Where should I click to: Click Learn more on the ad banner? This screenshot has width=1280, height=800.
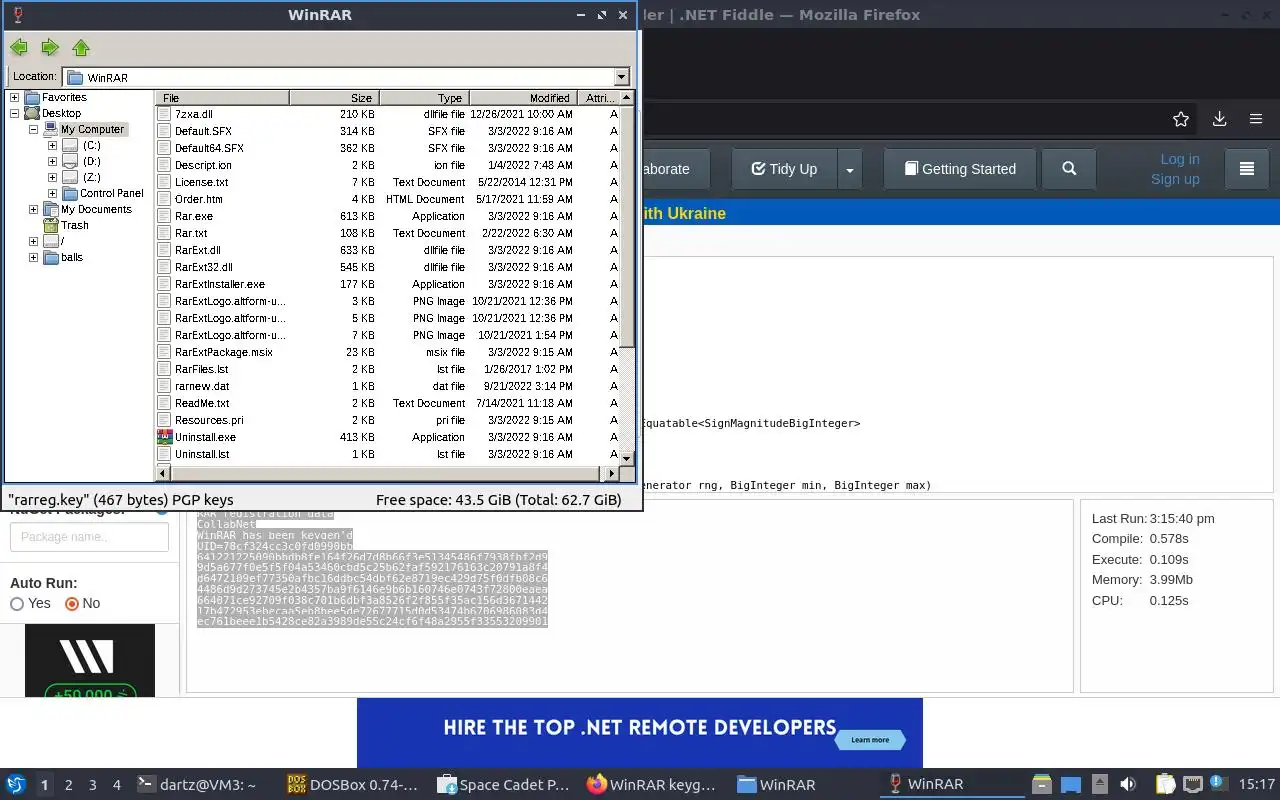tap(870, 740)
